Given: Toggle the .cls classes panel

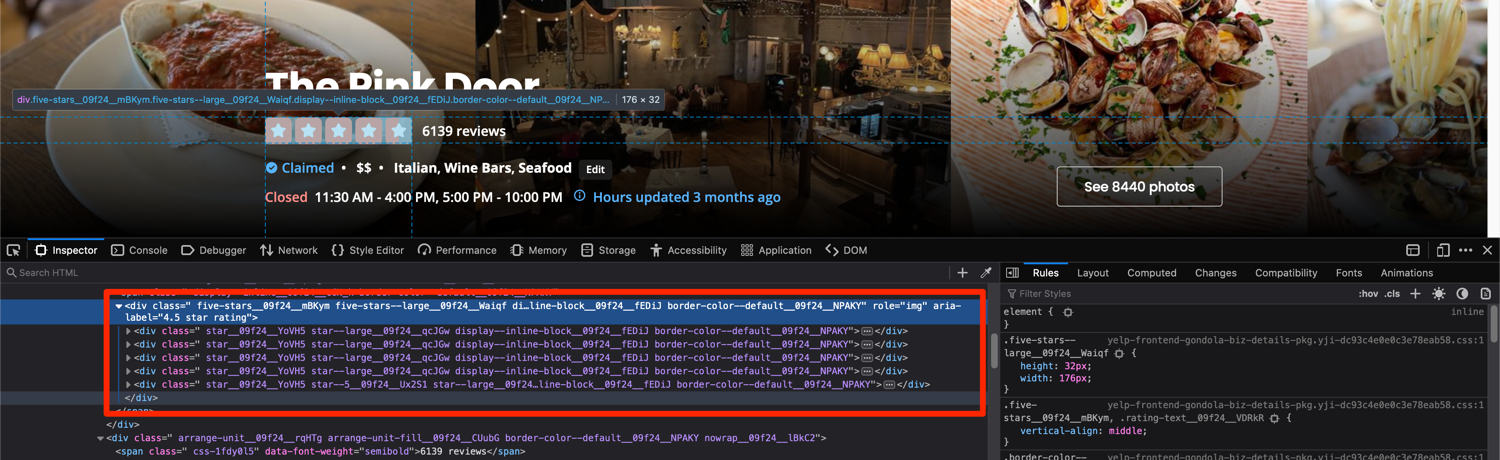Looking at the screenshot, I should 1392,294.
